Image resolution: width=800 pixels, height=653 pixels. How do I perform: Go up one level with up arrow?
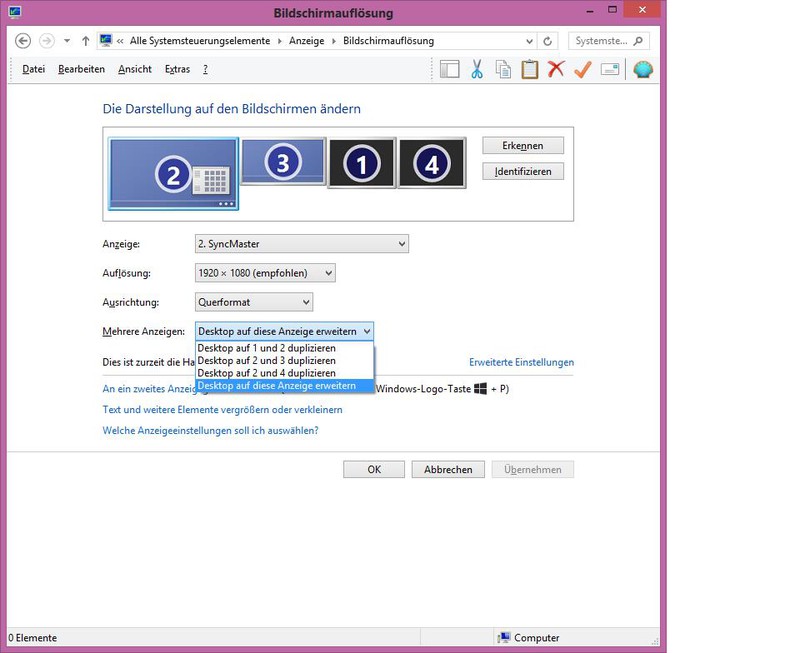tap(86, 41)
